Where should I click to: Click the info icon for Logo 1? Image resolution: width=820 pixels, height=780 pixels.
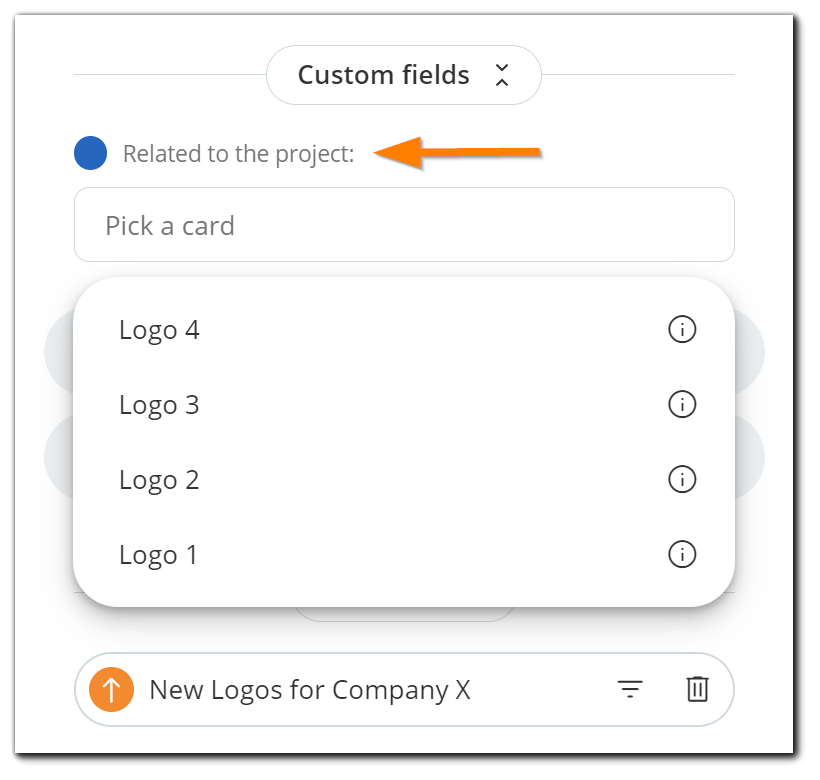point(682,554)
